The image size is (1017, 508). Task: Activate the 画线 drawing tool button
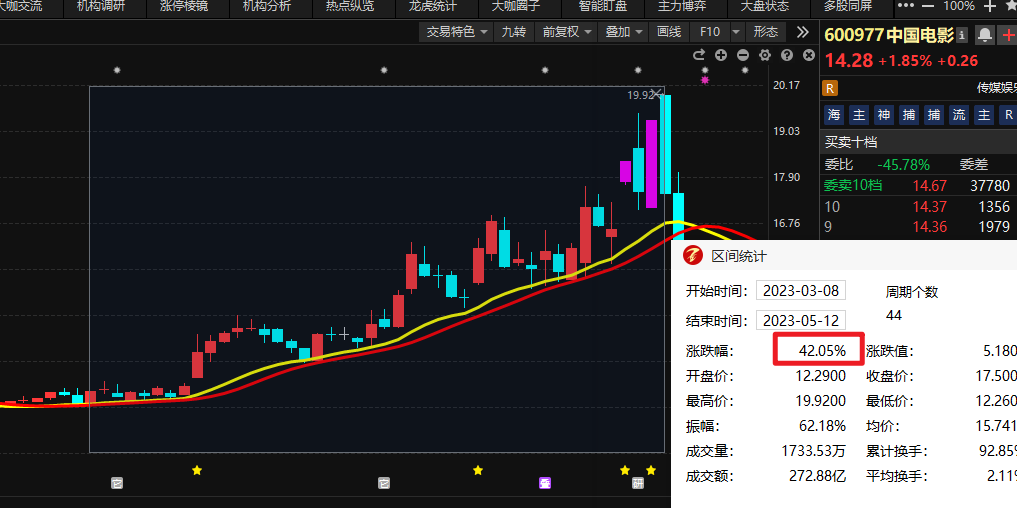(x=669, y=32)
